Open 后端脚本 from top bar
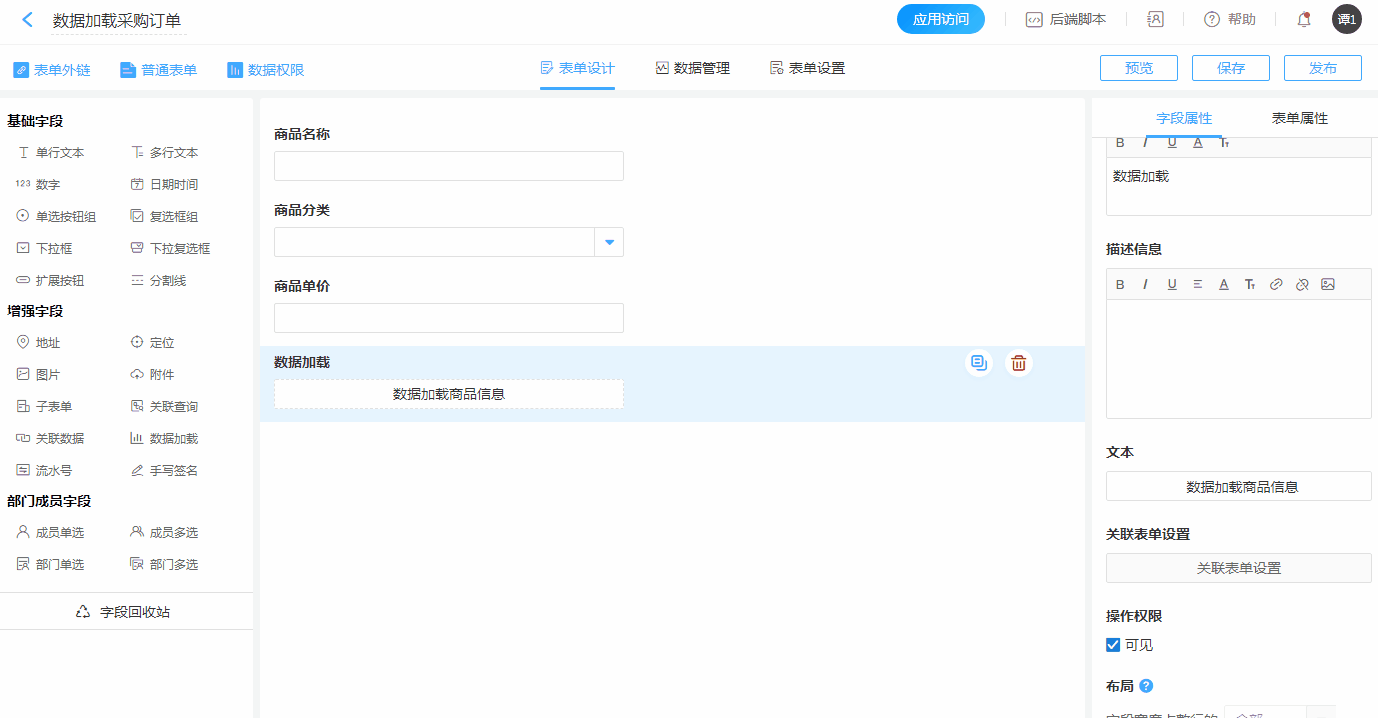The height and width of the screenshot is (718, 1378). [1066, 20]
